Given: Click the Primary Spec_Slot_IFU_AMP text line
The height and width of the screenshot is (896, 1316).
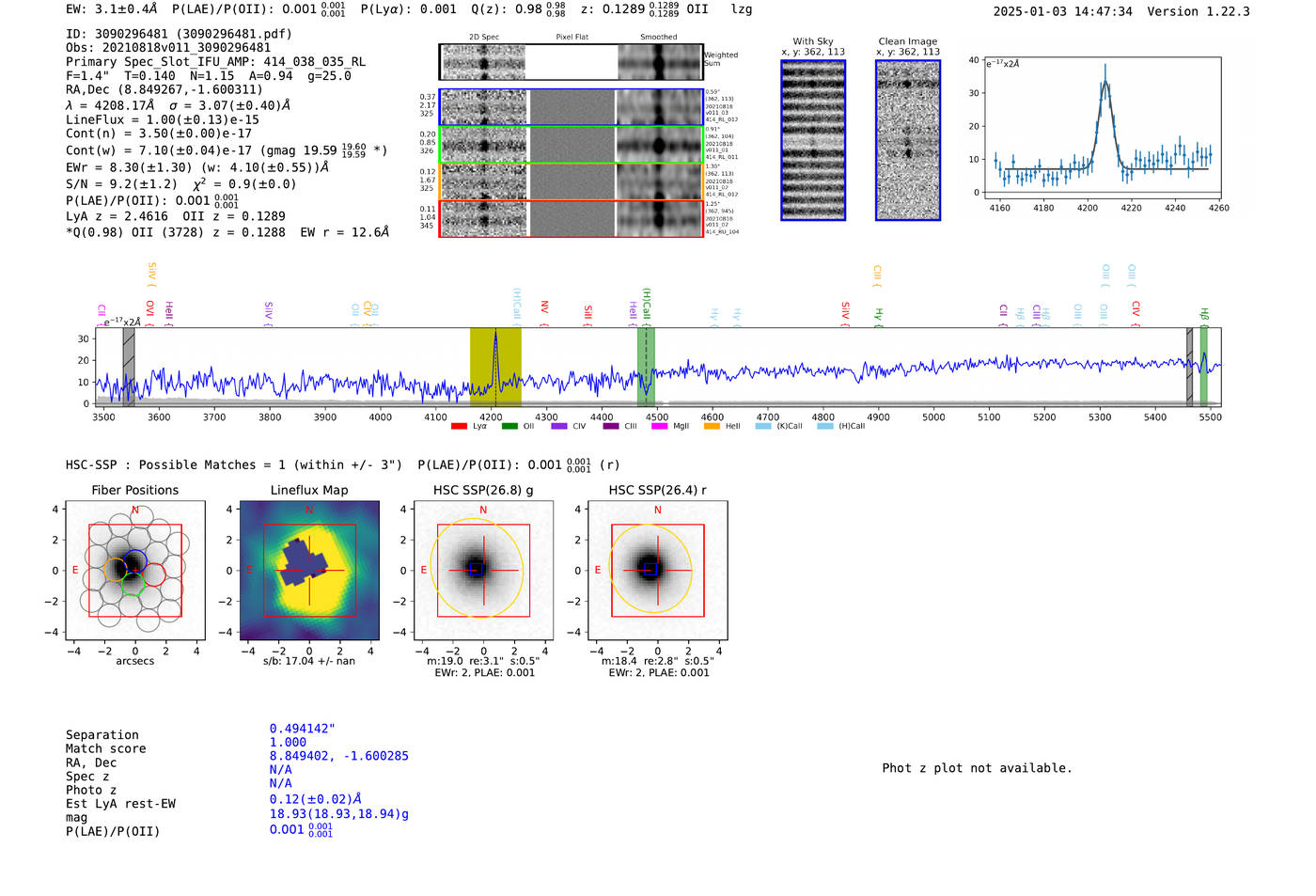Looking at the screenshot, I should click(x=215, y=62).
